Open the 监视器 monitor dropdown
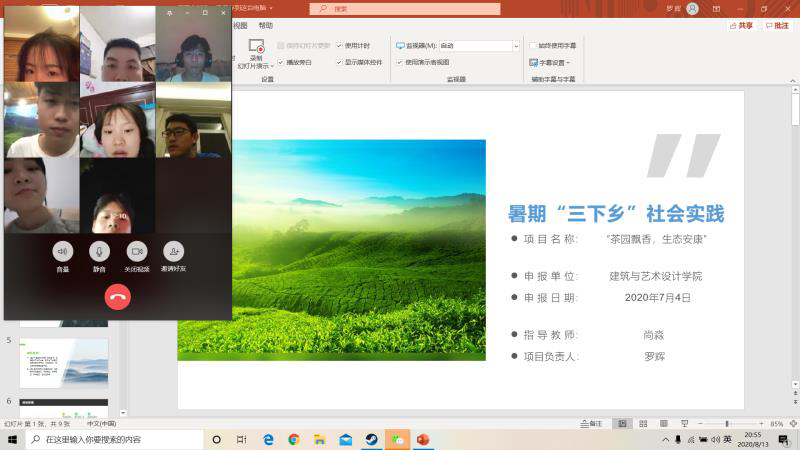The height and width of the screenshot is (450, 800). pos(516,46)
